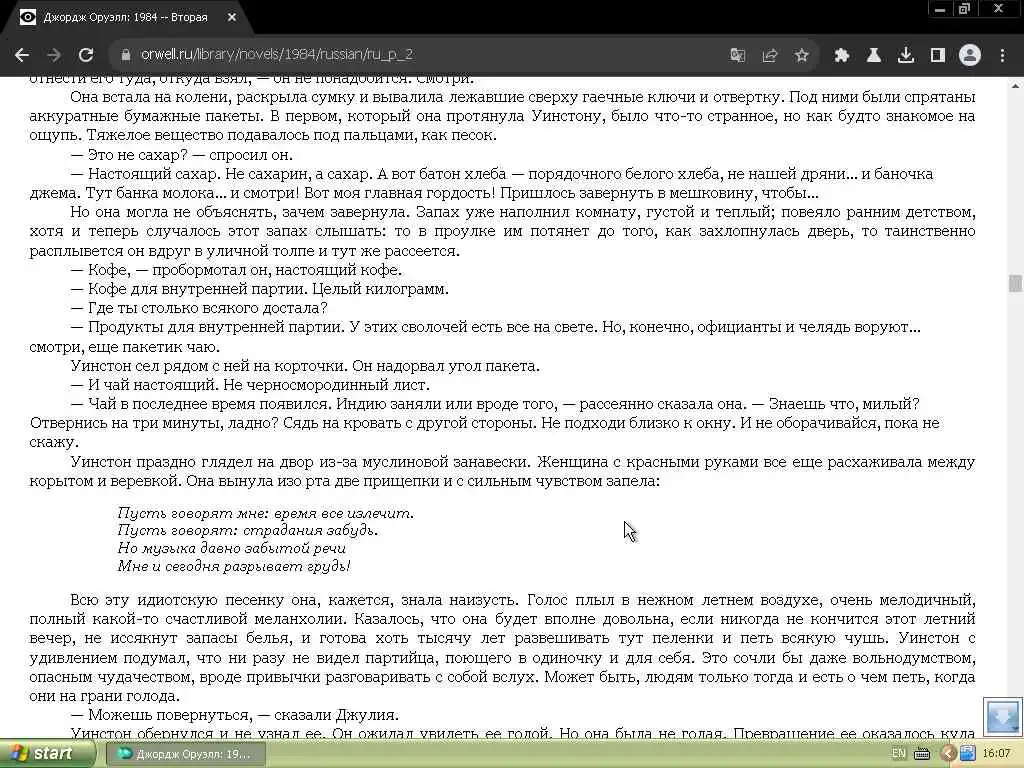Click the text "Можешь повернуться, — сказали Джулия."
The height and width of the screenshot is (768, 1024).
coord(243,715)
